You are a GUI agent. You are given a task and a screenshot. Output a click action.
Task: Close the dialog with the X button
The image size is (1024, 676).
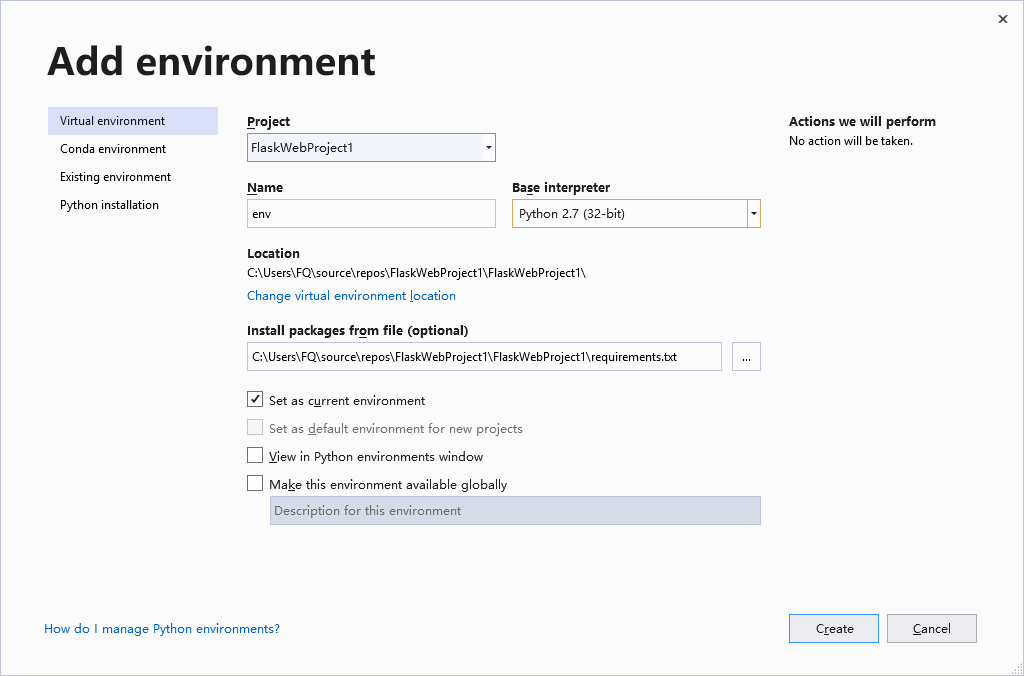1002,20
